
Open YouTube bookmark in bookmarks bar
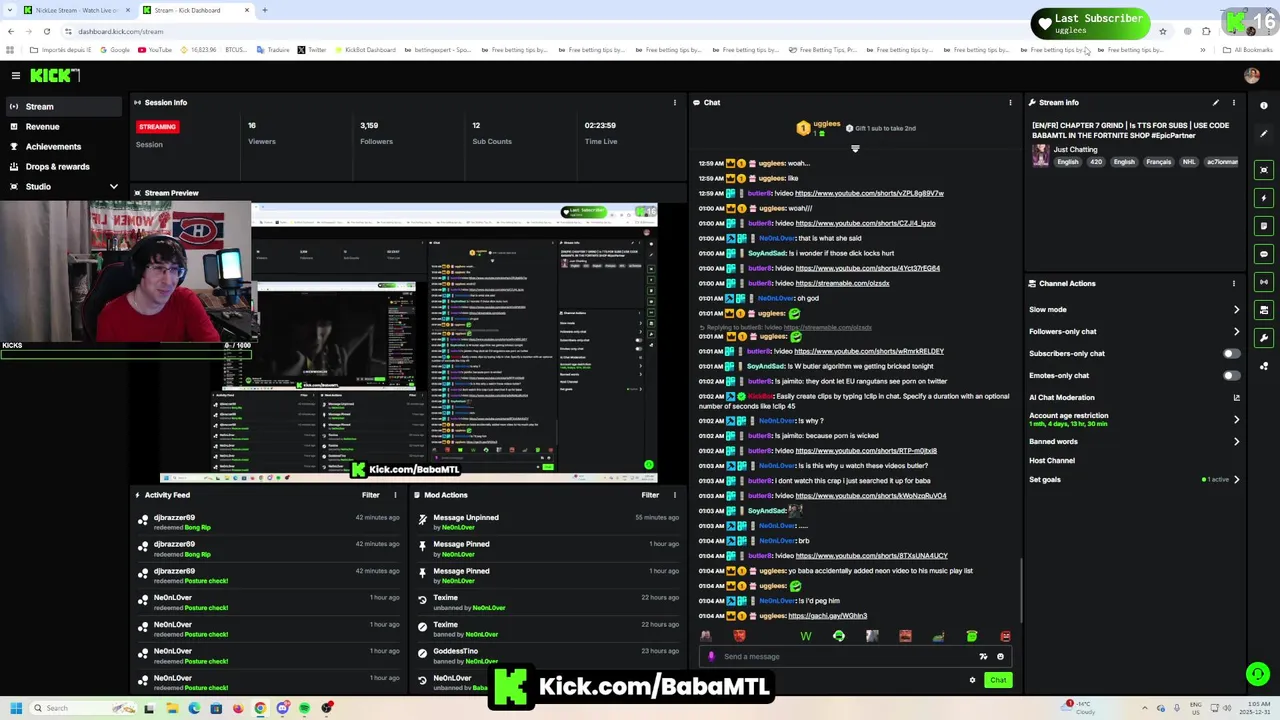pyautogui.click(x=155, y=50)
